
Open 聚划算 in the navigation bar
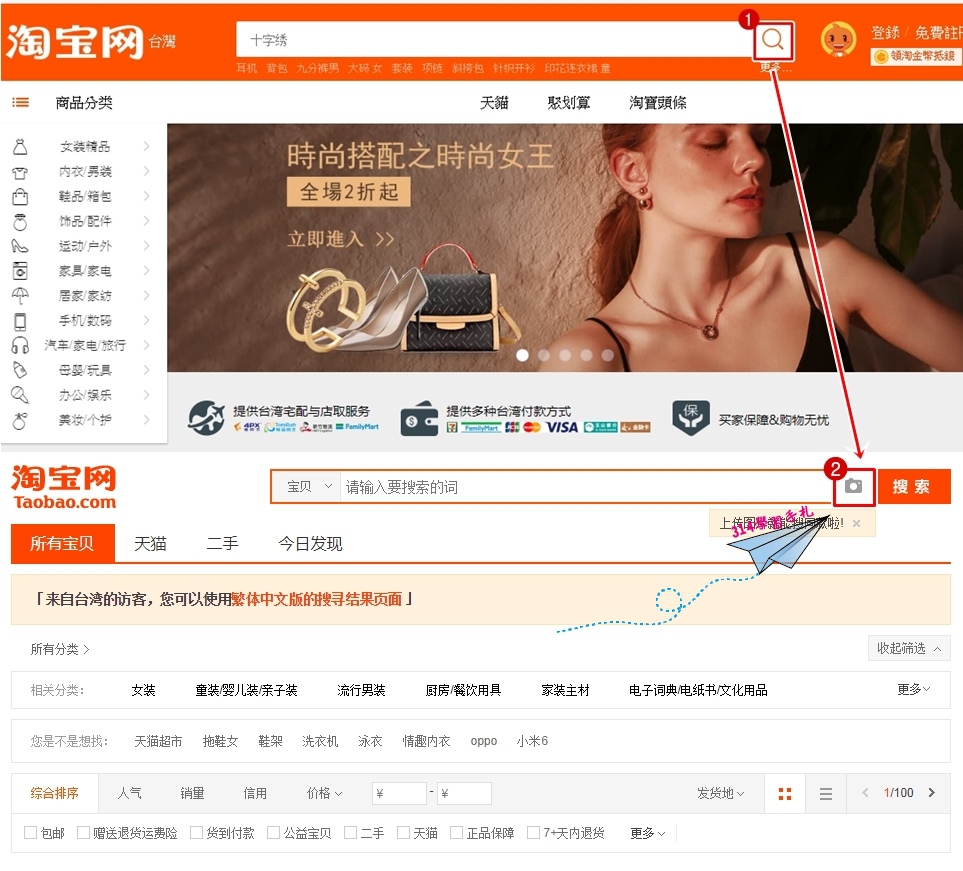point(569,103)
